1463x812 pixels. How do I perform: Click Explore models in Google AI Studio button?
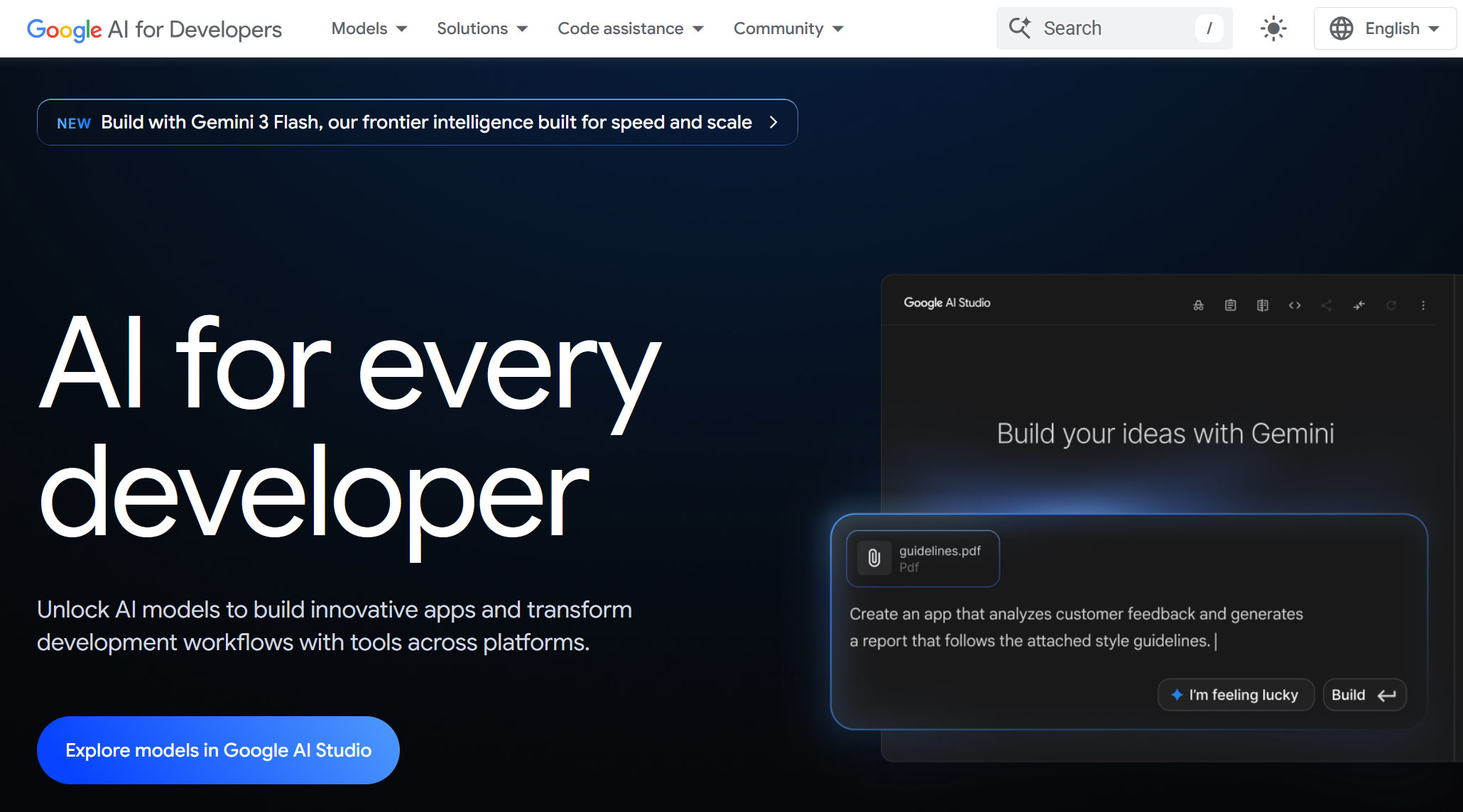point(218,750)
